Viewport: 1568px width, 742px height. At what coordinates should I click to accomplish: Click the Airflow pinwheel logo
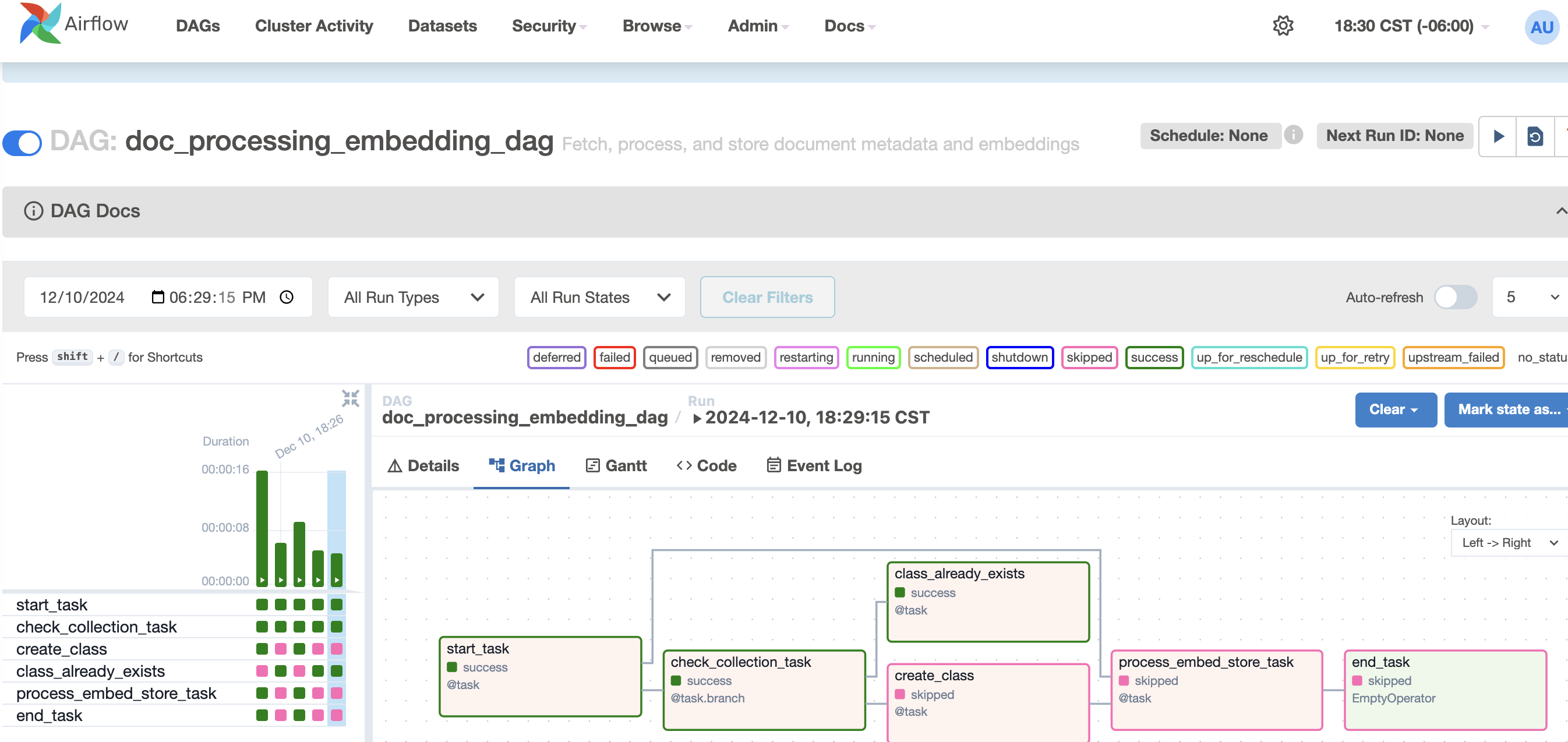pyautogui.click(x=40, y=24)
